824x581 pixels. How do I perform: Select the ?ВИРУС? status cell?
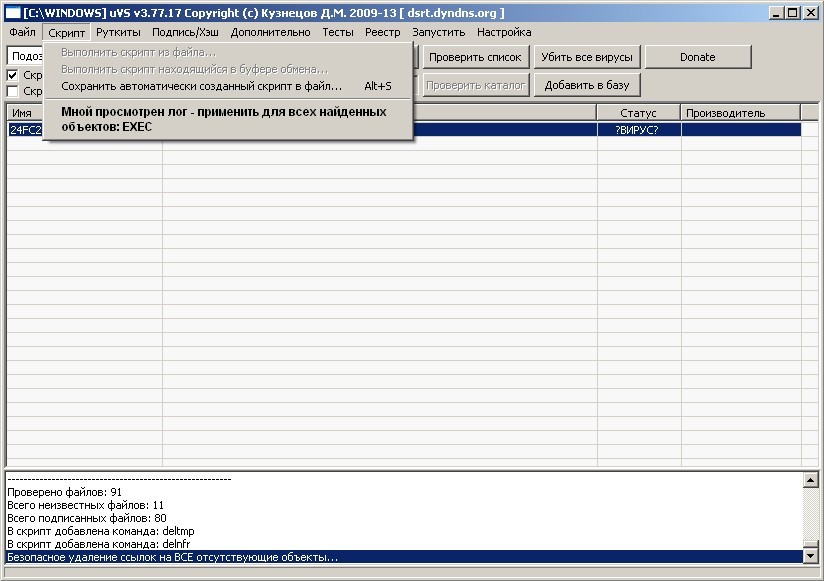point(638,130)
